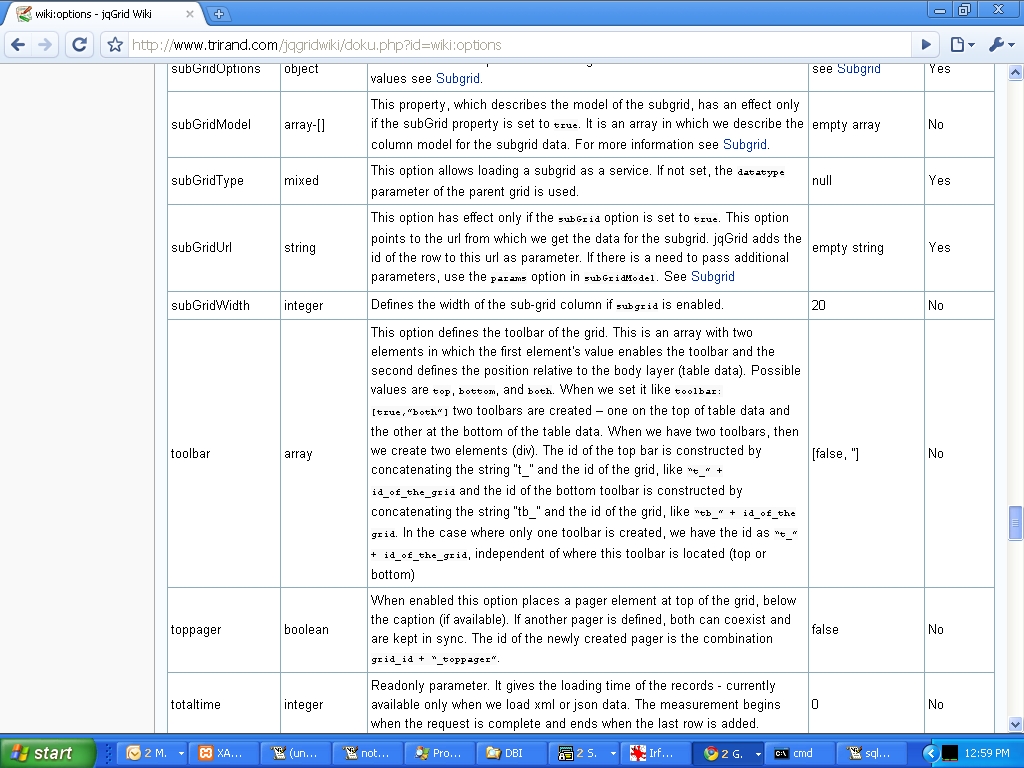Open the Windows Start menu

[47, 753]
